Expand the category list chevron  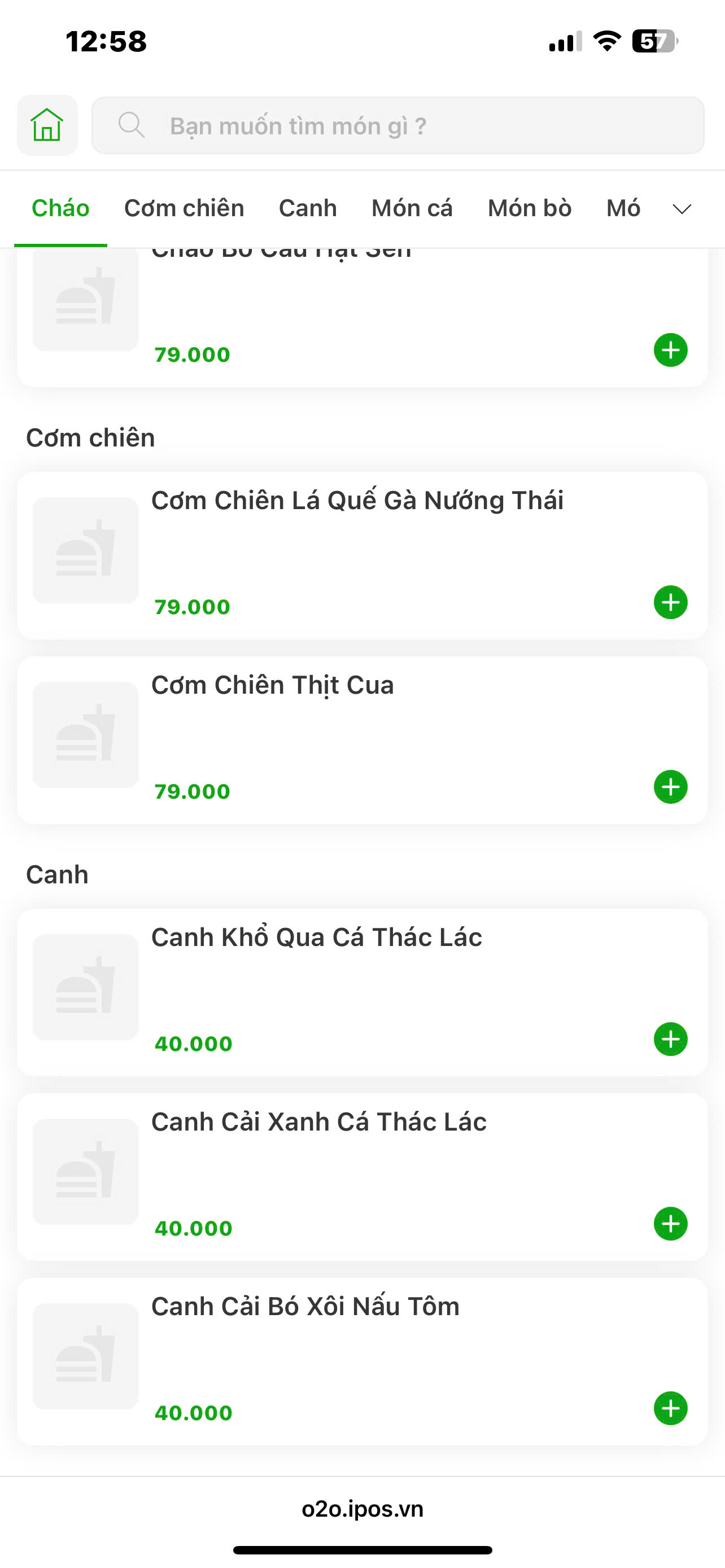point(682,209)
